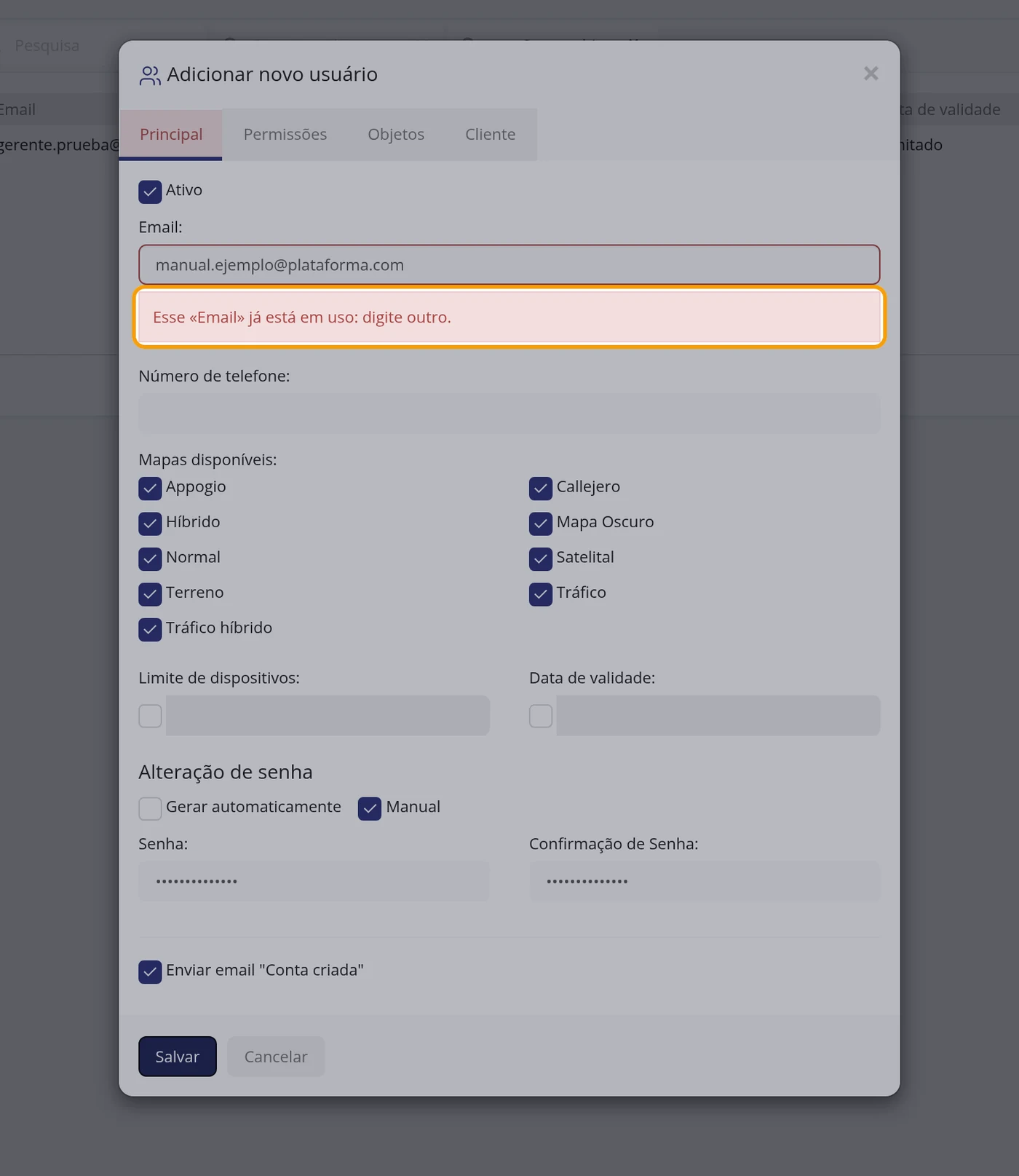Image resolution: width=1019 pixels, height=1176 pixels.
Task: Click the Email input field
Action: coord(509,264)
